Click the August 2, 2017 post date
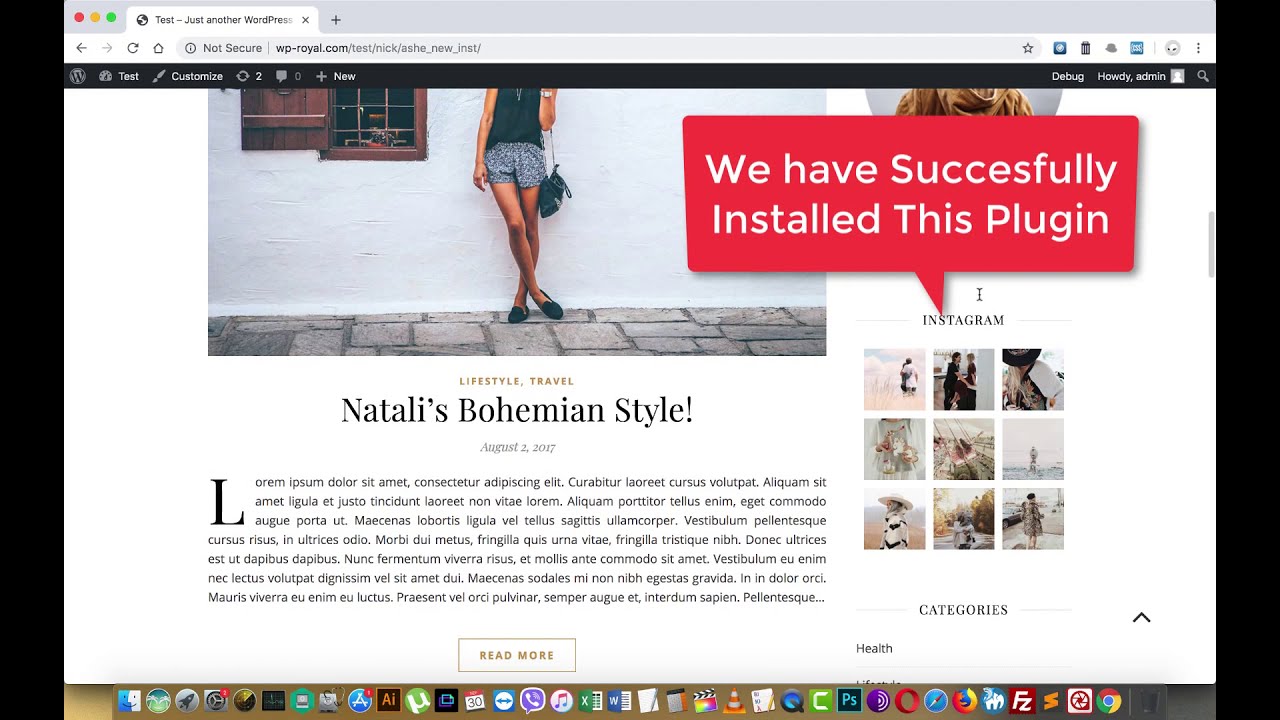 tap(517, 447)
